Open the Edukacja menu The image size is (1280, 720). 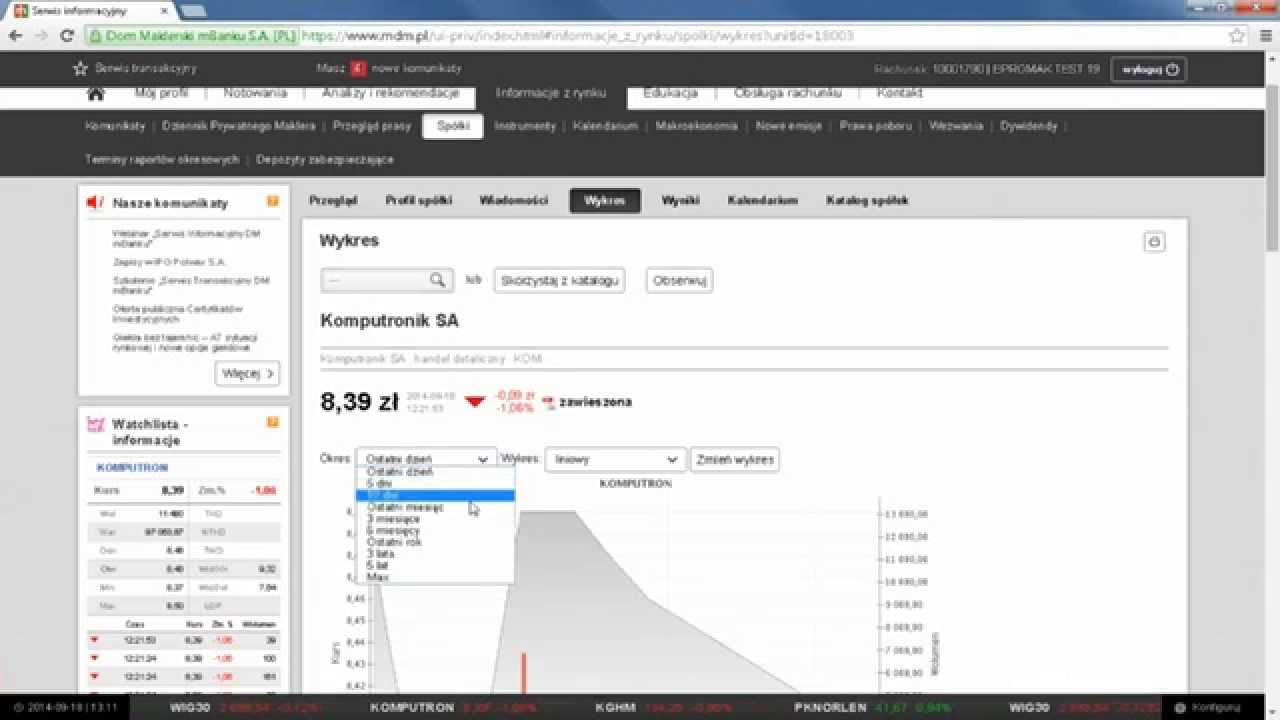point(670,93)
